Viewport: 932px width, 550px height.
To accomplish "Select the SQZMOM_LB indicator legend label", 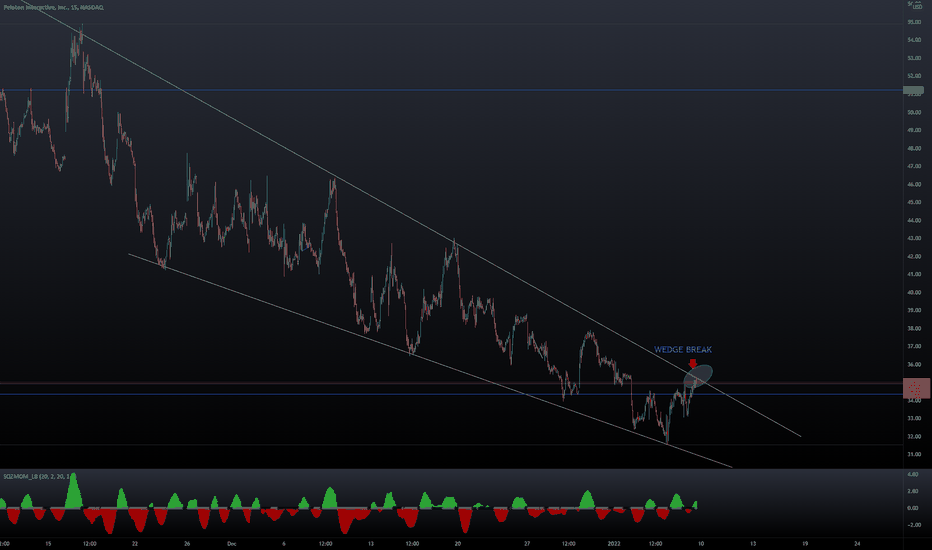I will tap(36, 476).
